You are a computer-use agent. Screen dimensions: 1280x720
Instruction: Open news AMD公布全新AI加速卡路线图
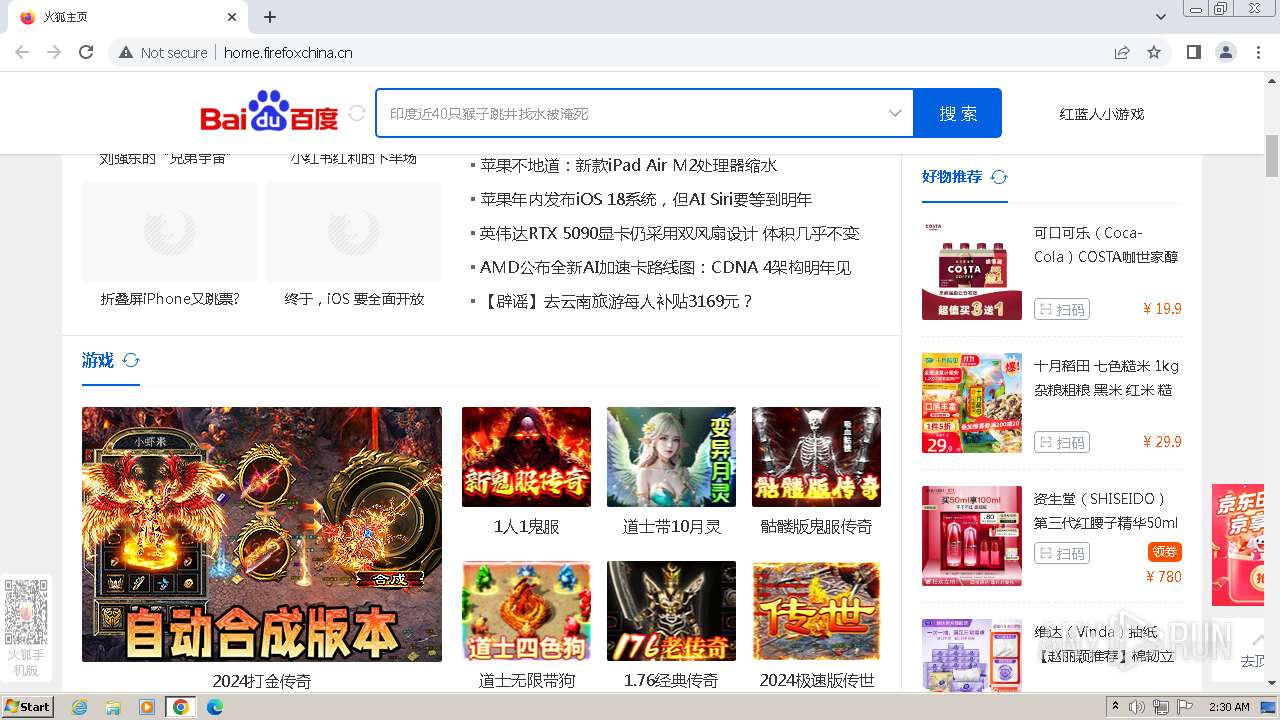665,267
